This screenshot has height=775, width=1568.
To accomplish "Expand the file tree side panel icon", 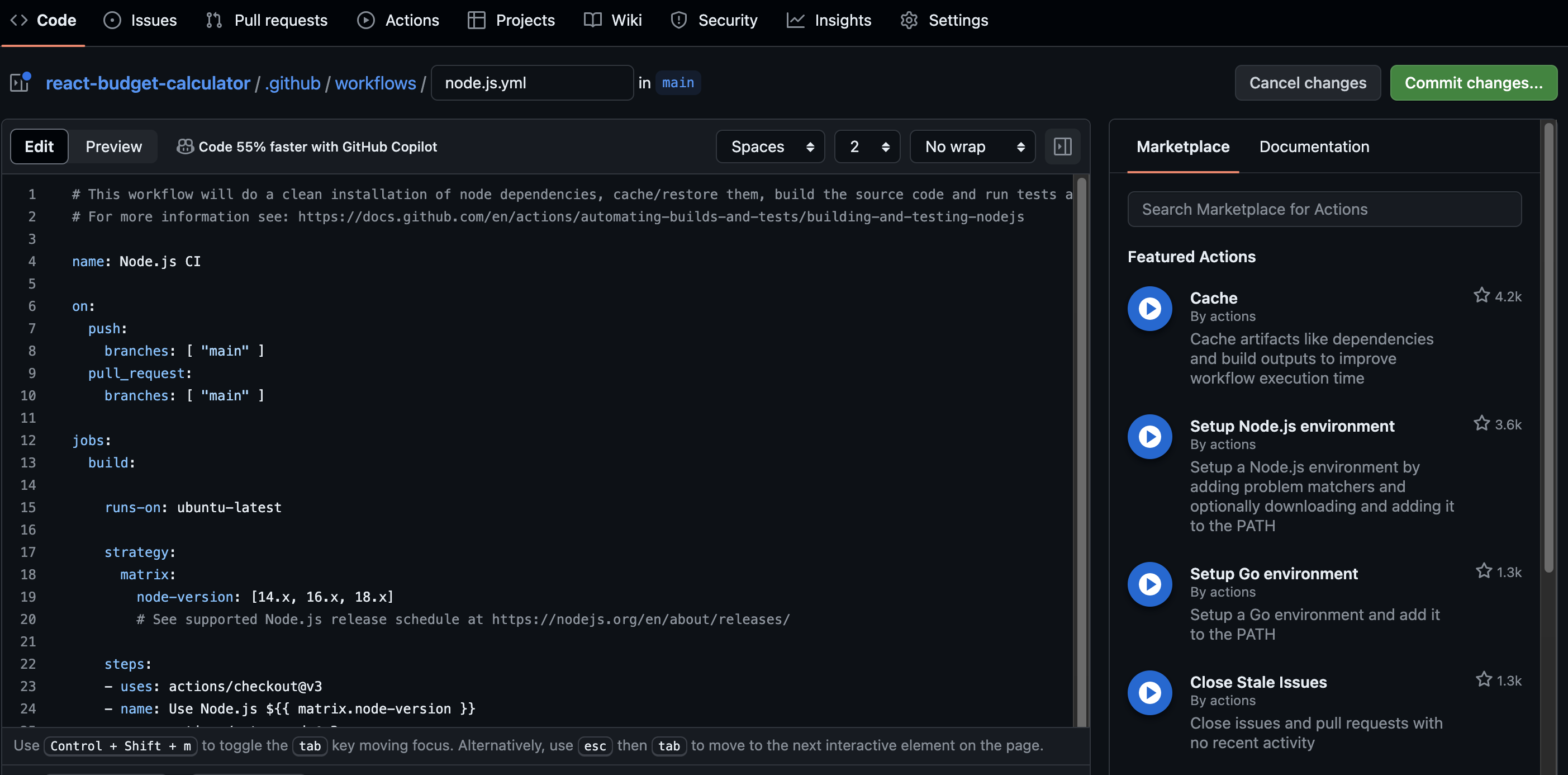I will point(20,82).
